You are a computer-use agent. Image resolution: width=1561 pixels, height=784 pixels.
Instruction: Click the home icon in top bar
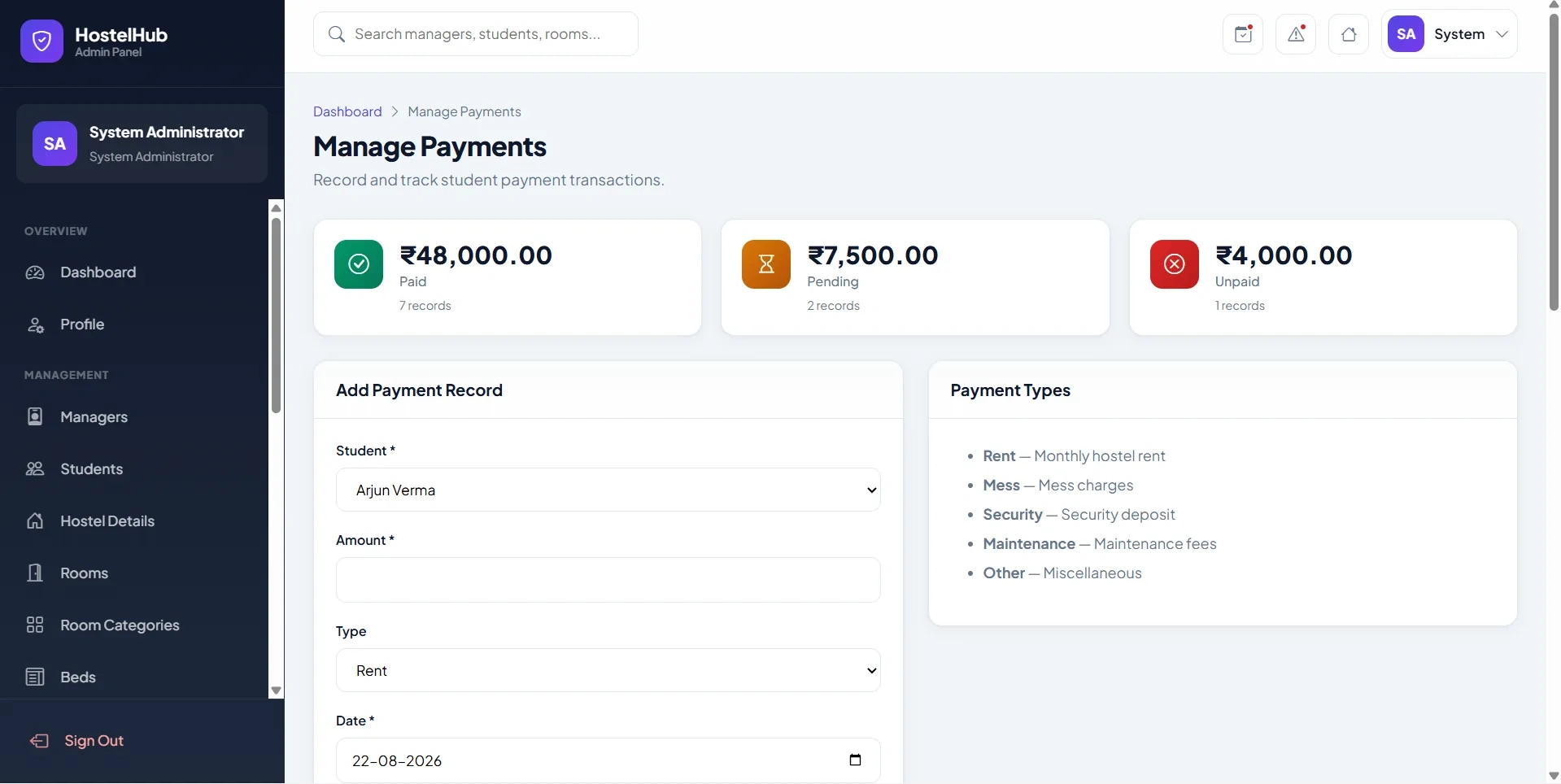(x=1348, y=34)
